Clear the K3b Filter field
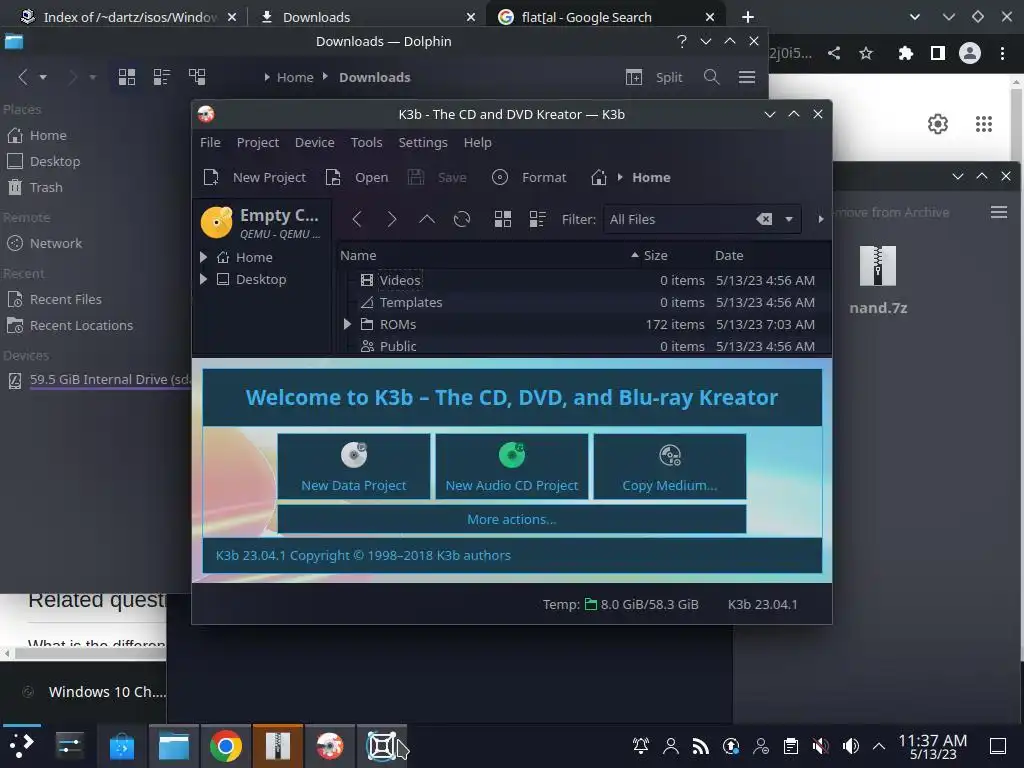Screen dimensions: 1024x768 pos(763,219)
